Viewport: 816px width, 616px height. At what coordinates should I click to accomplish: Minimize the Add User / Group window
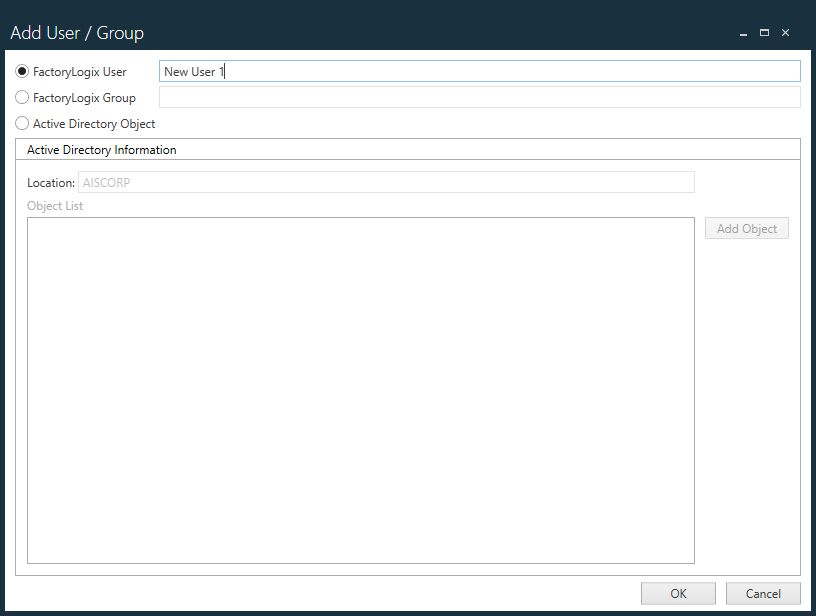click(743, 32)
